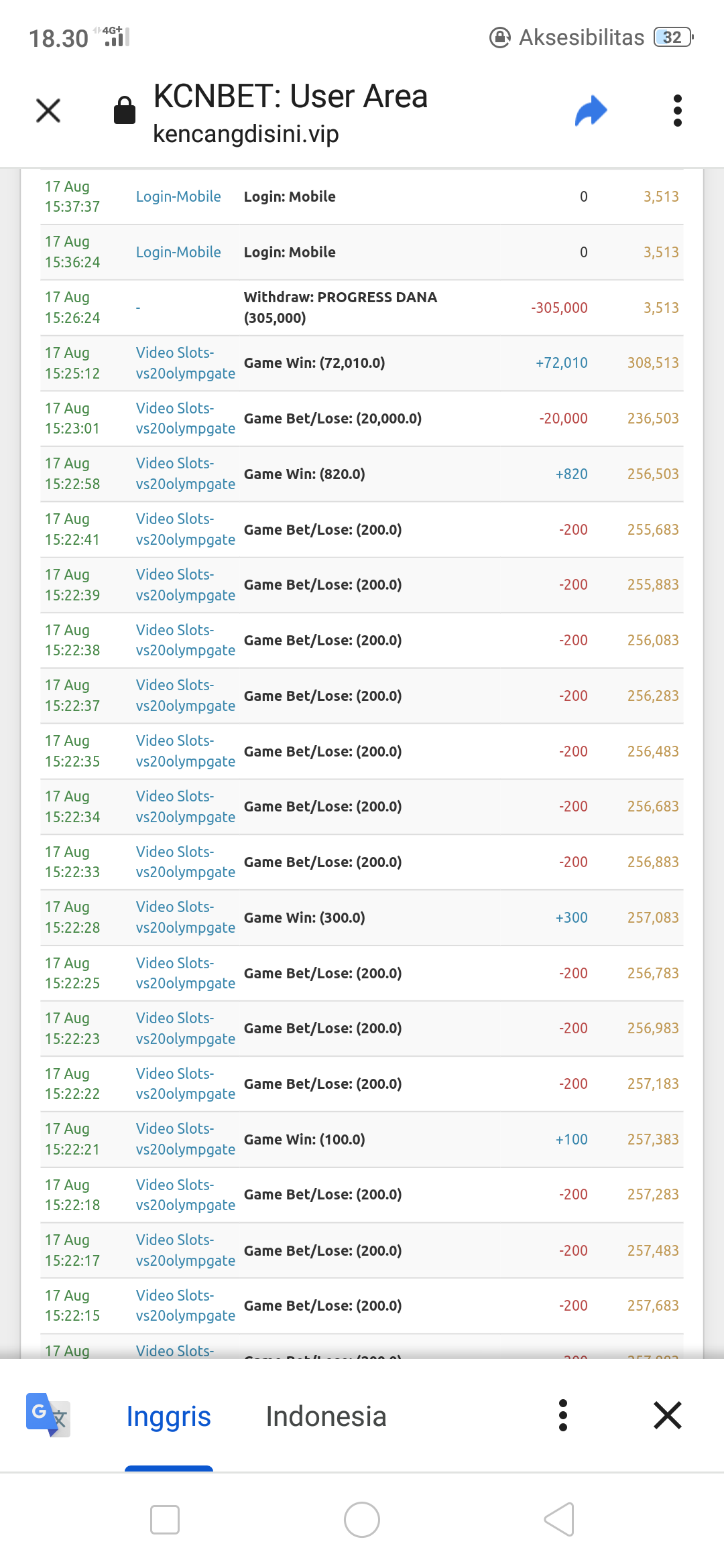Tap the lock site-security icon
The height and width of the screenshot is (1568, 724).
pyautogui.click(x=125, y=111)
